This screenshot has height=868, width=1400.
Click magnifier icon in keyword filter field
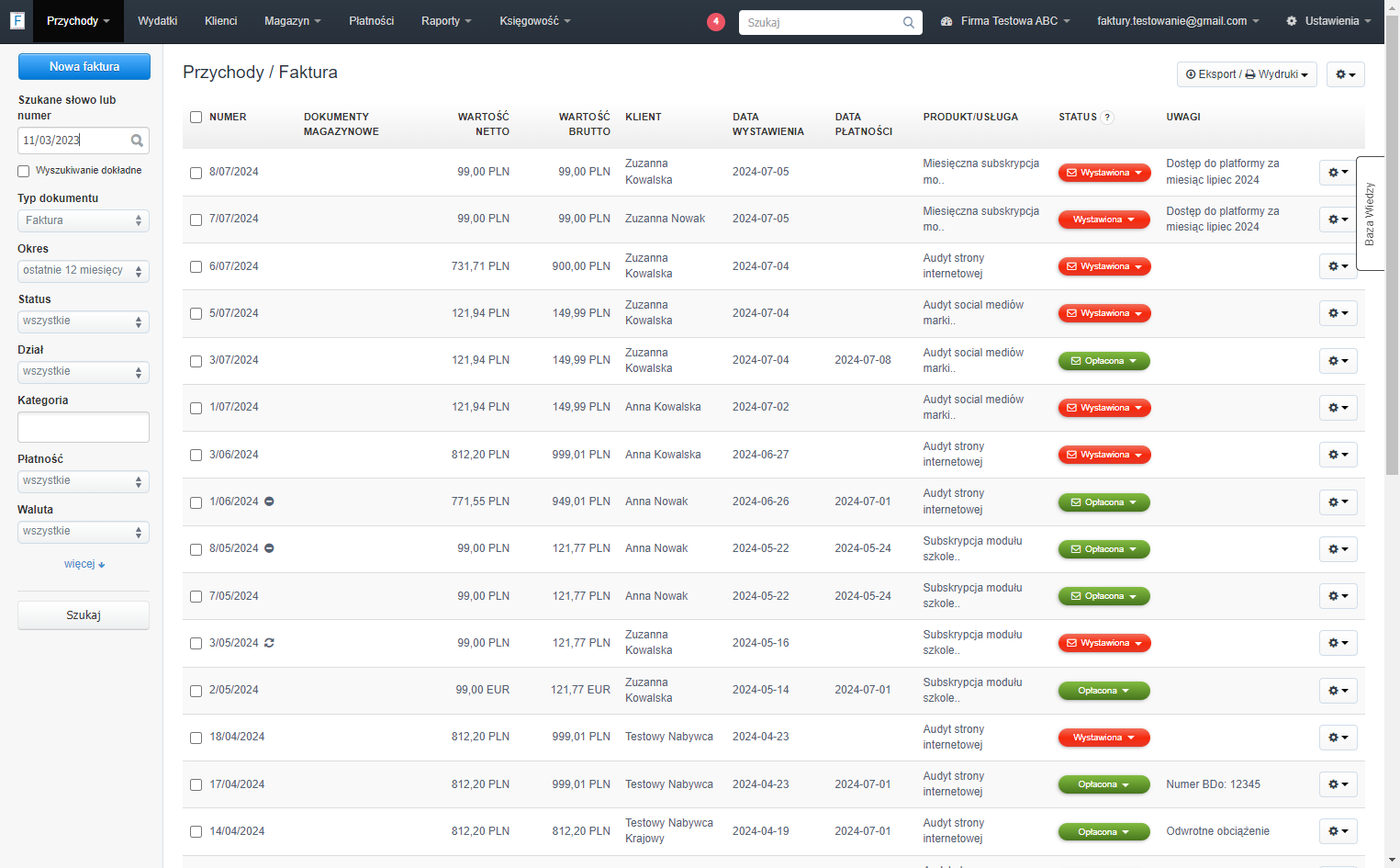click(137, 141)
